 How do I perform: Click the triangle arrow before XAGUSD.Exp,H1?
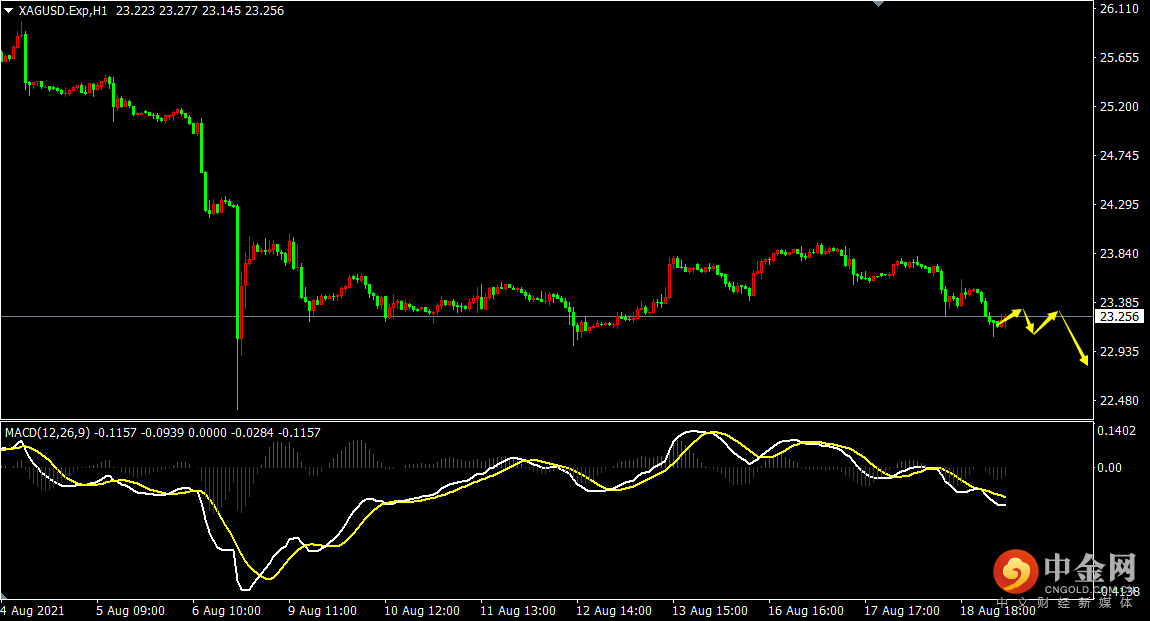pos(9,10)
